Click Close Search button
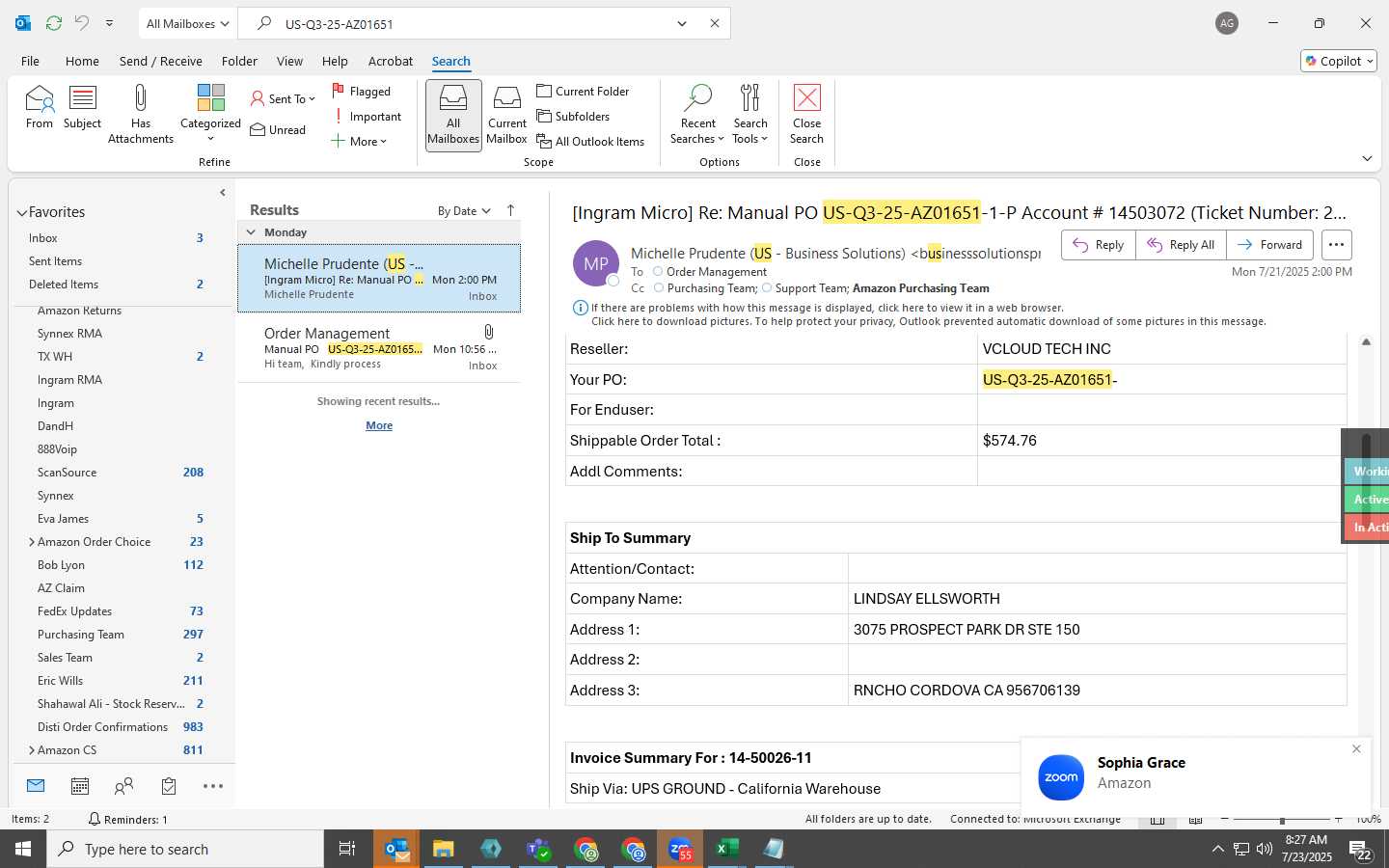 click(x=807, y=114)
